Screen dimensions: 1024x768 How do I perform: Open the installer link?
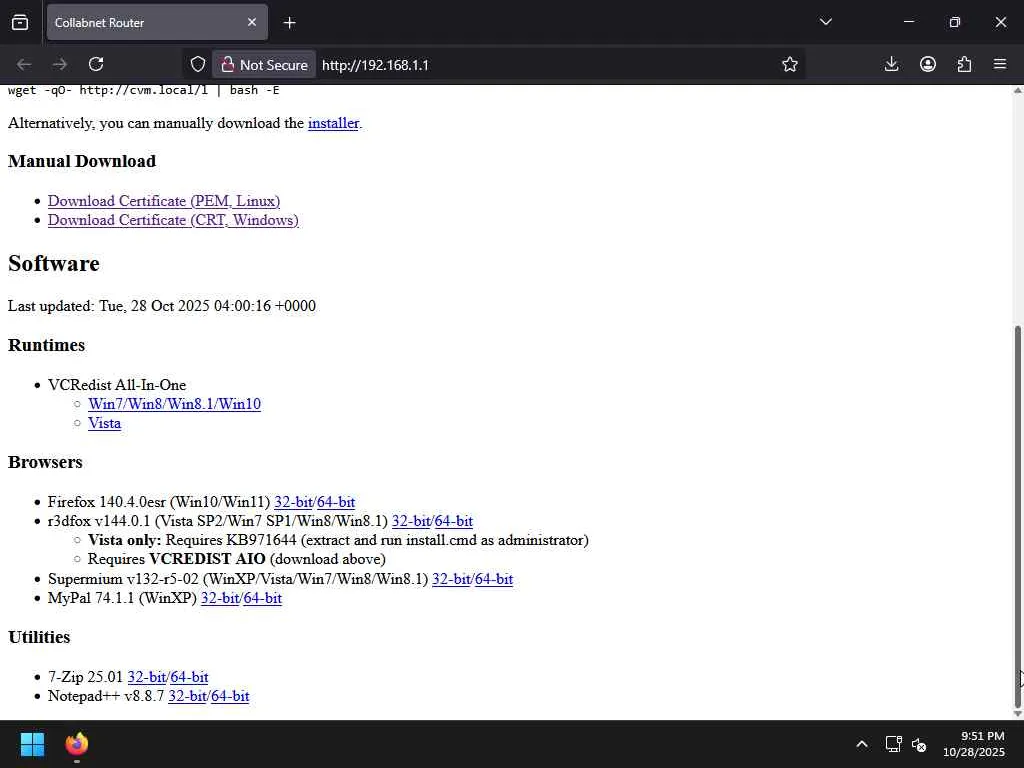[x=333, y=123]
